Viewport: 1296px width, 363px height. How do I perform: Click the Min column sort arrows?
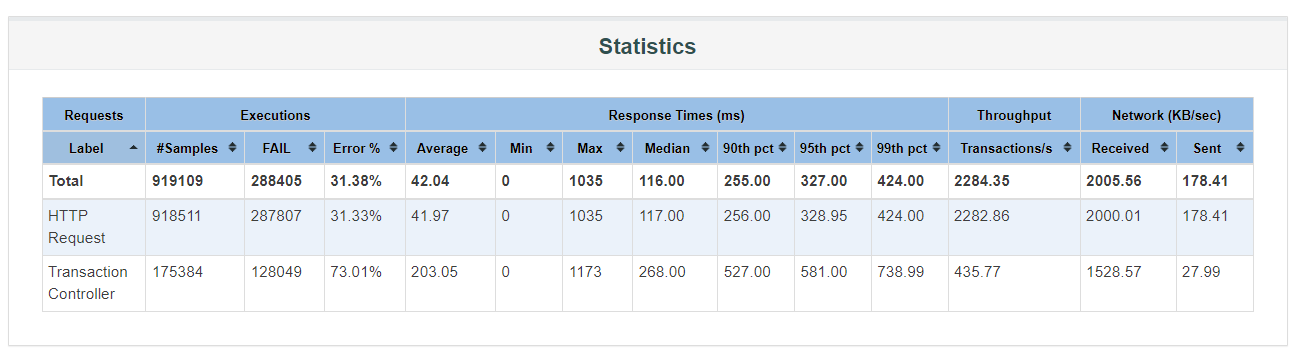pos(551,148)
